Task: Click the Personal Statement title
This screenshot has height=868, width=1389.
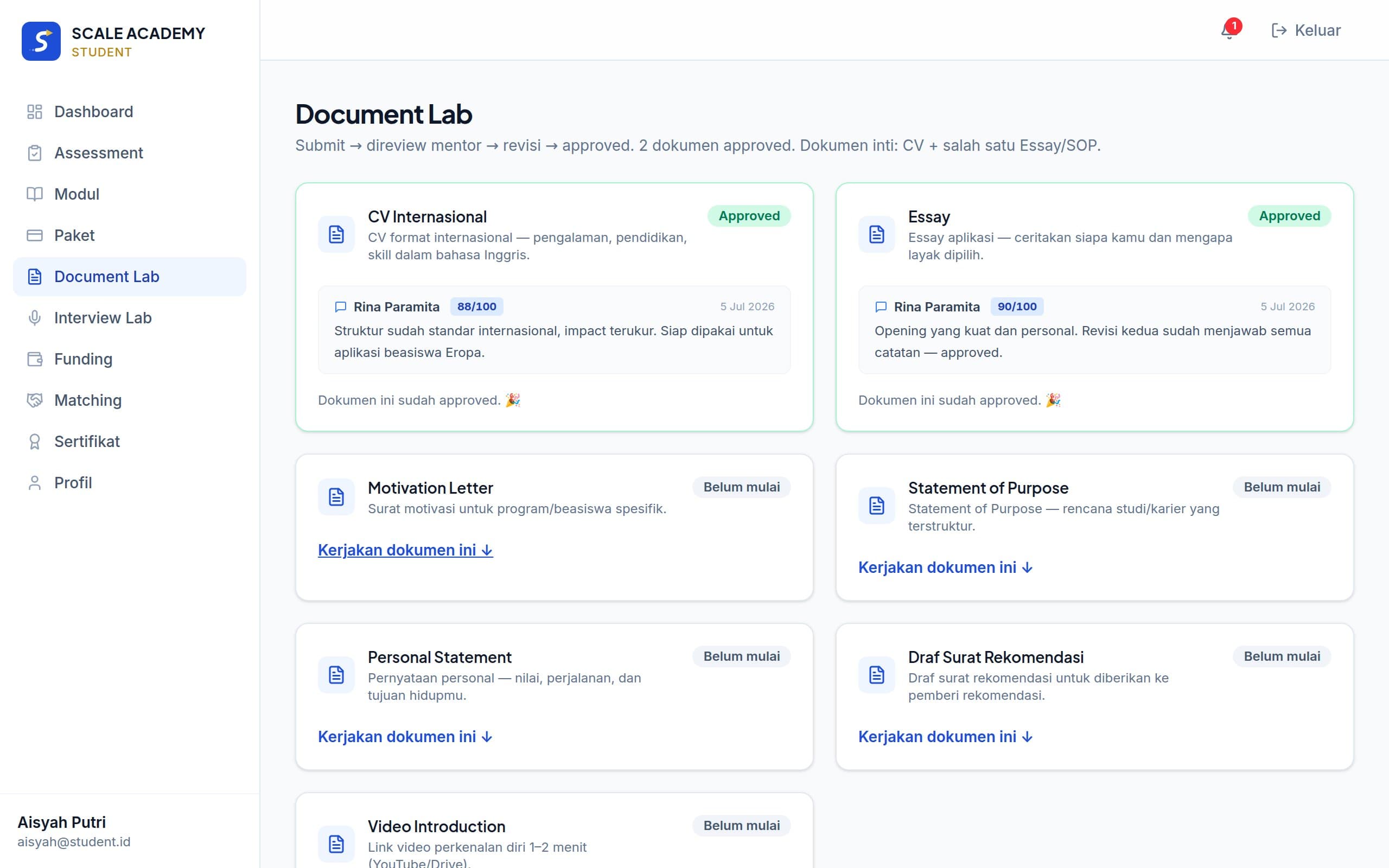Action: 439,658
